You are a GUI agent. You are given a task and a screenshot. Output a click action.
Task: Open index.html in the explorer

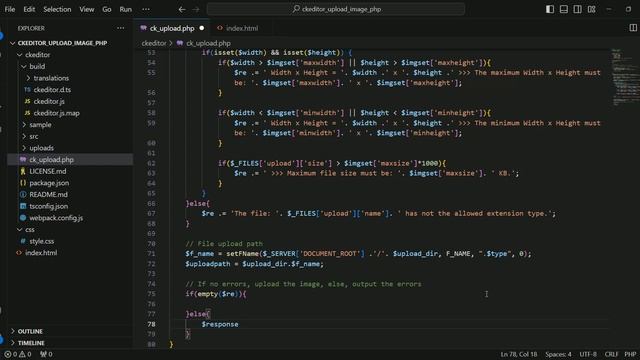(41, 253)
